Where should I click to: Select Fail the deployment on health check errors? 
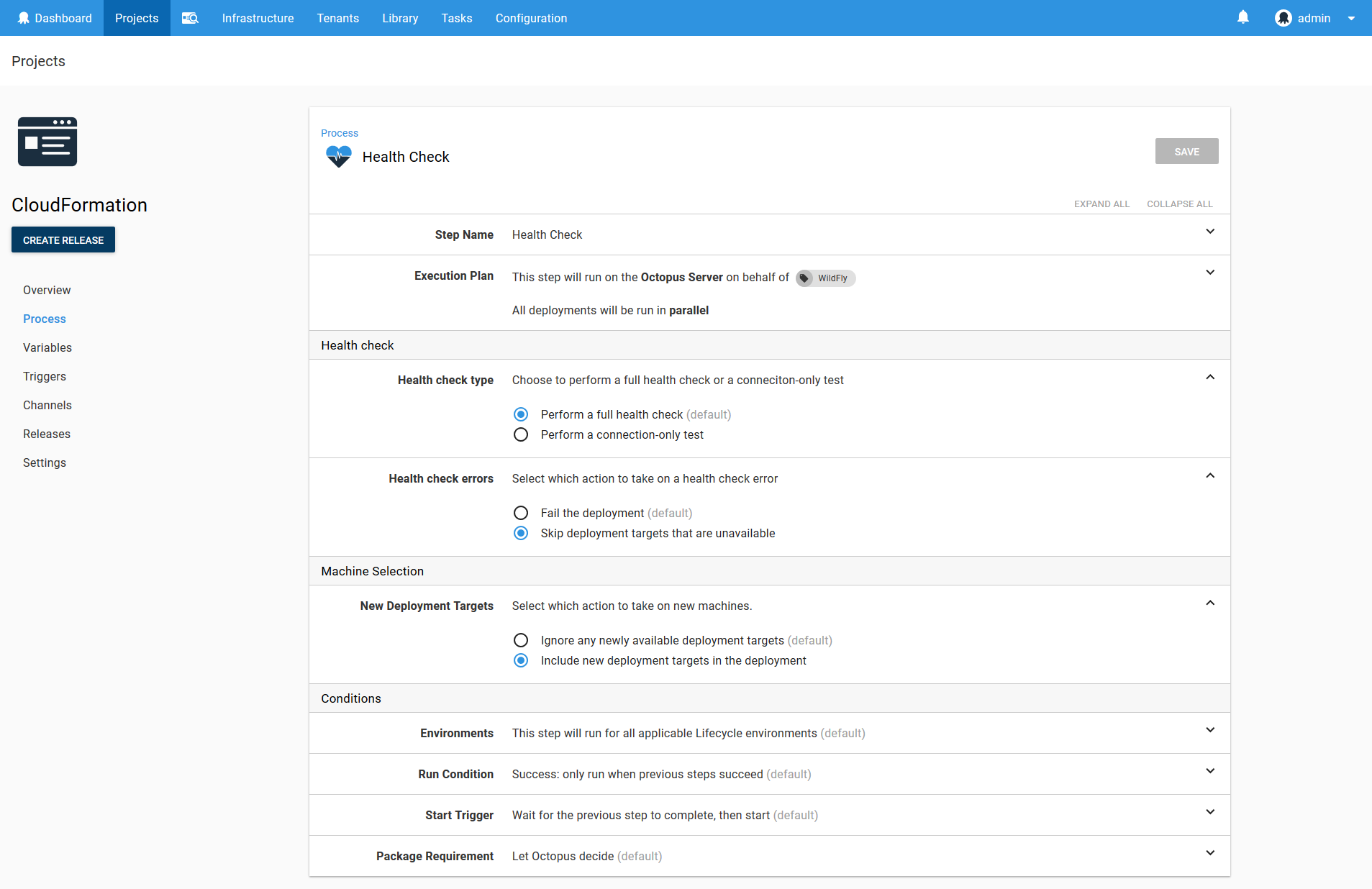coord(521,513)
